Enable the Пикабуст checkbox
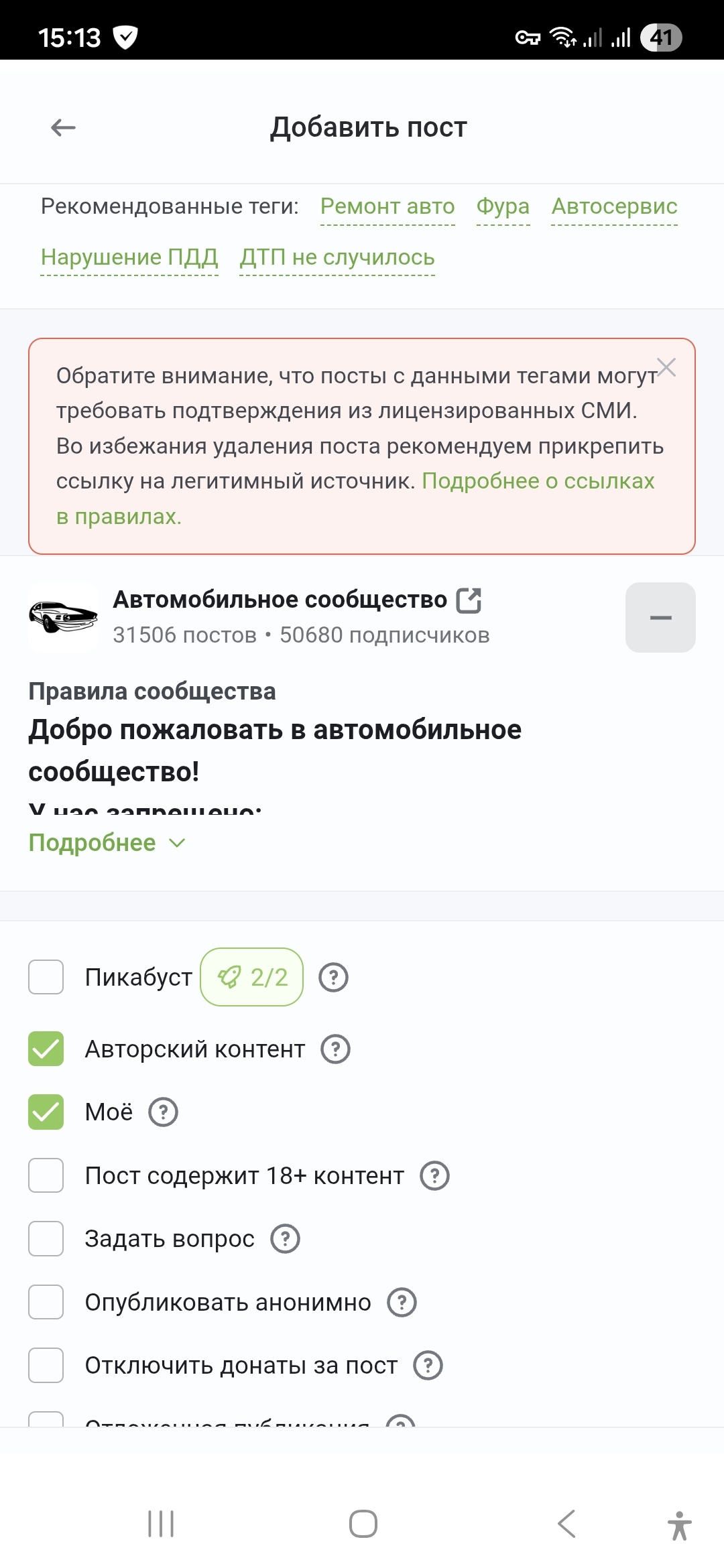This screenshot has width=724, height=1568. pyautogui.click(x=46, y=978)
